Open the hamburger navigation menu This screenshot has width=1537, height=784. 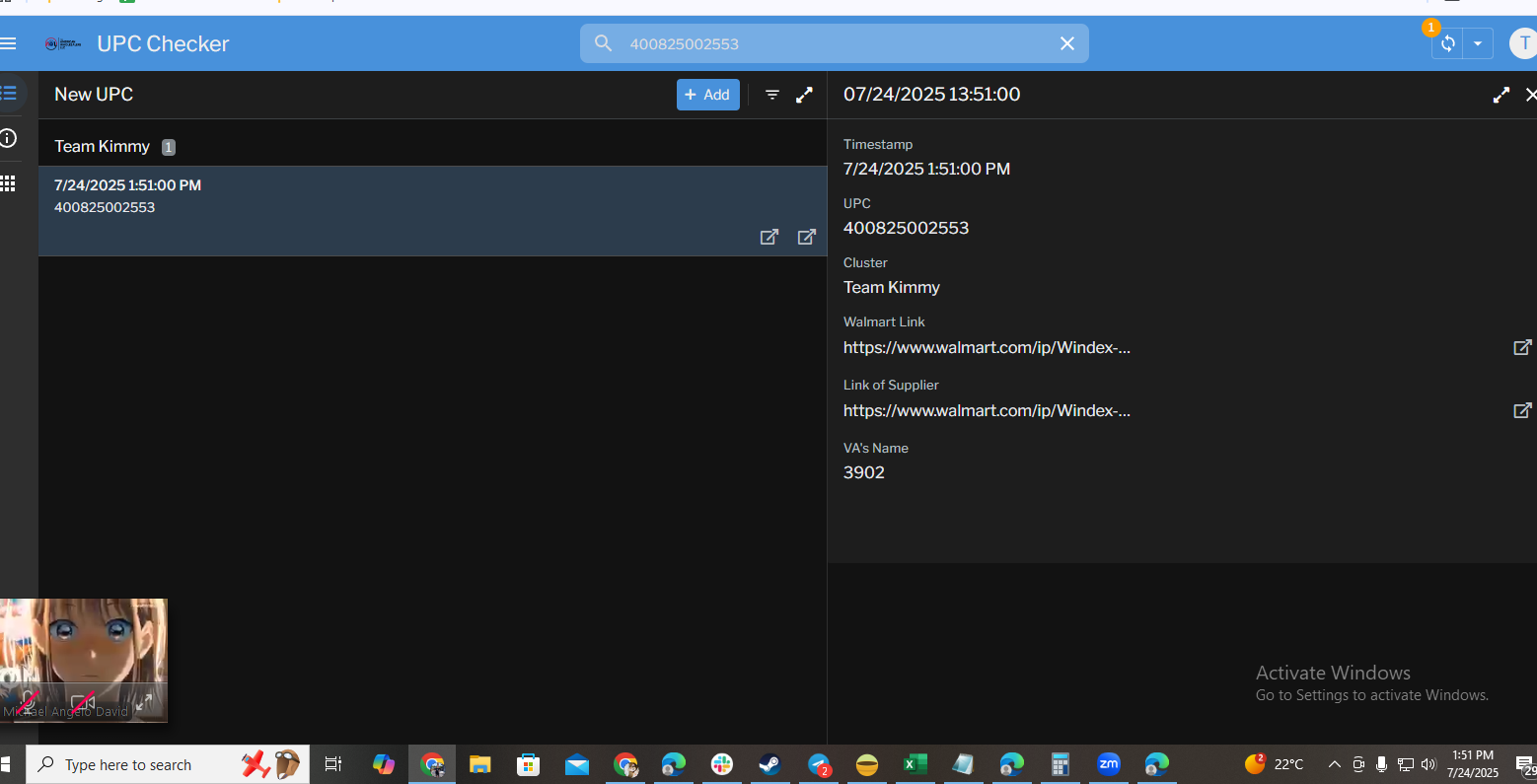tap(9, 43)
